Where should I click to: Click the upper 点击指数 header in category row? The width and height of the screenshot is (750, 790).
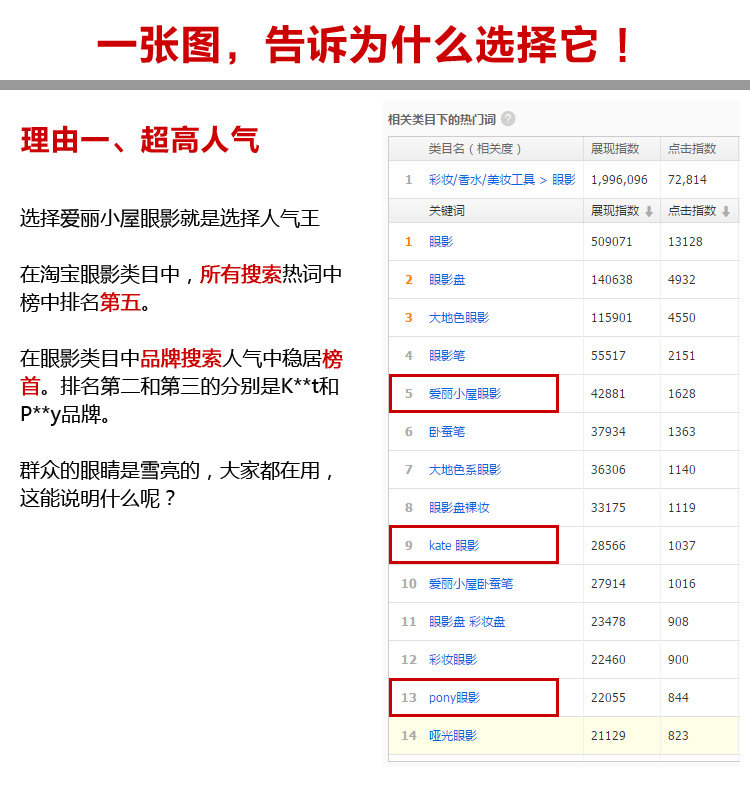[x=692, y=149]
